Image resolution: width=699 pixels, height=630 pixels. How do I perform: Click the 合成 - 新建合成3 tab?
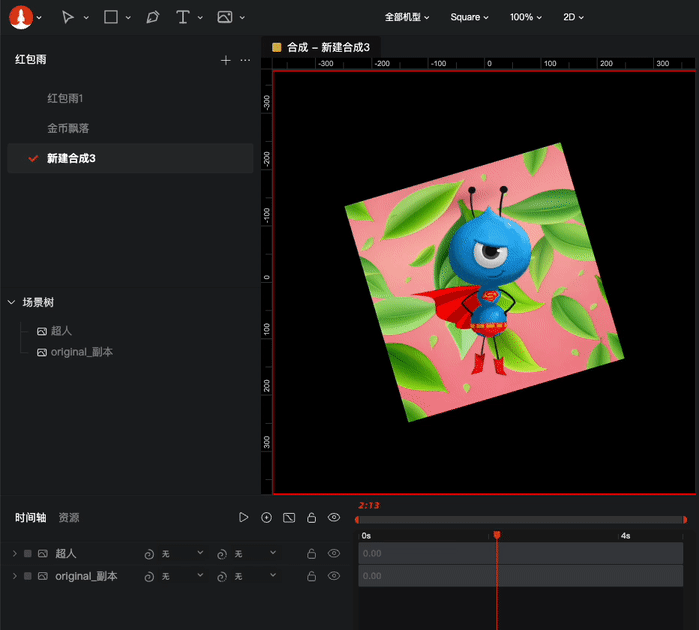click(x=321, y=47)
